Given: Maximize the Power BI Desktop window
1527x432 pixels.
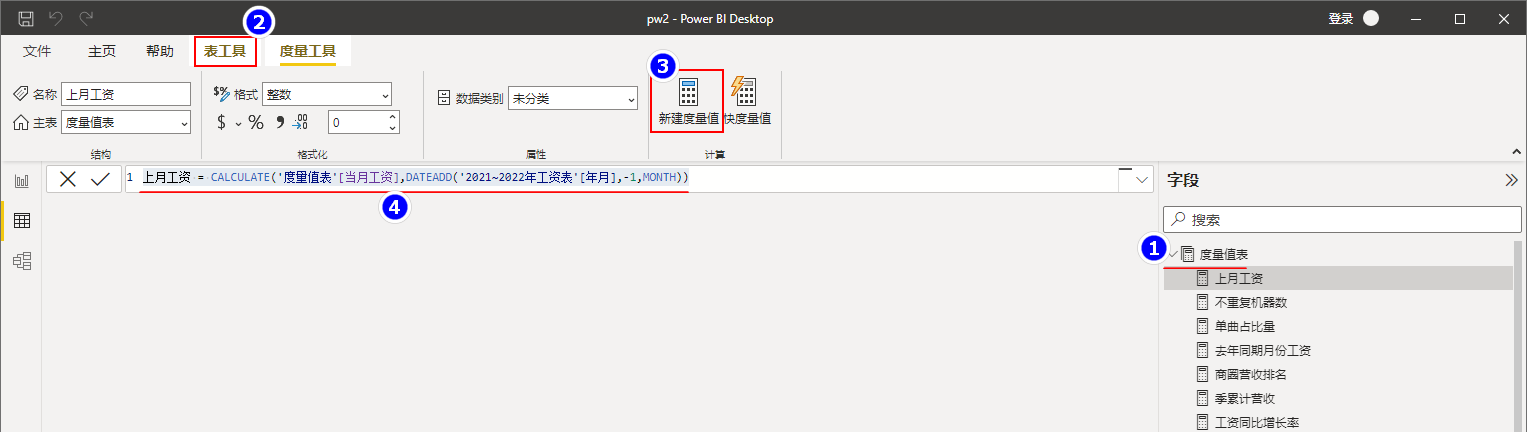Looking at the screenshot, I should [x=1460, y=19].
